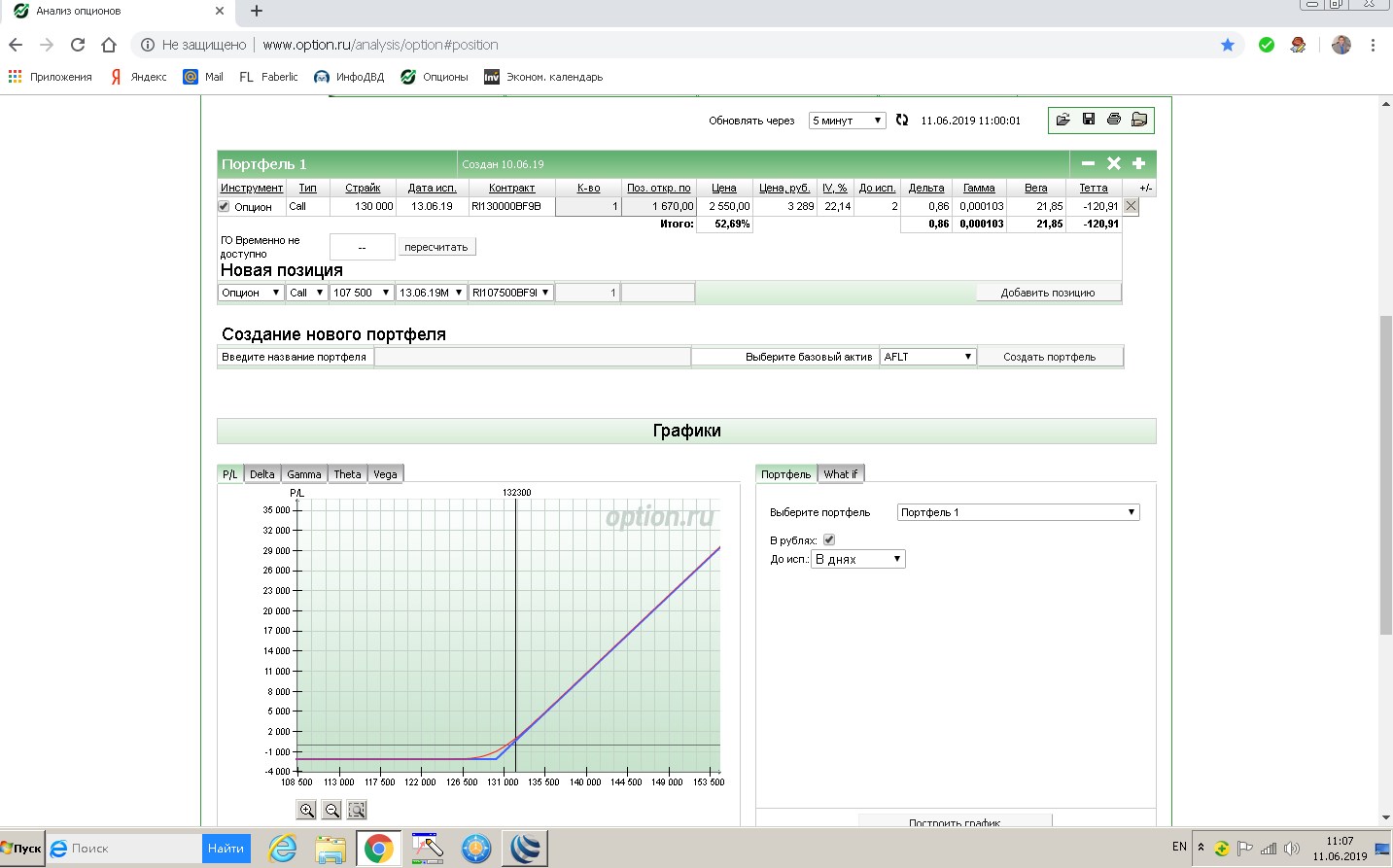Click the refresh data arrows icon
The height and width of the screenshot is (868, 1393).
tap(902, 120)
